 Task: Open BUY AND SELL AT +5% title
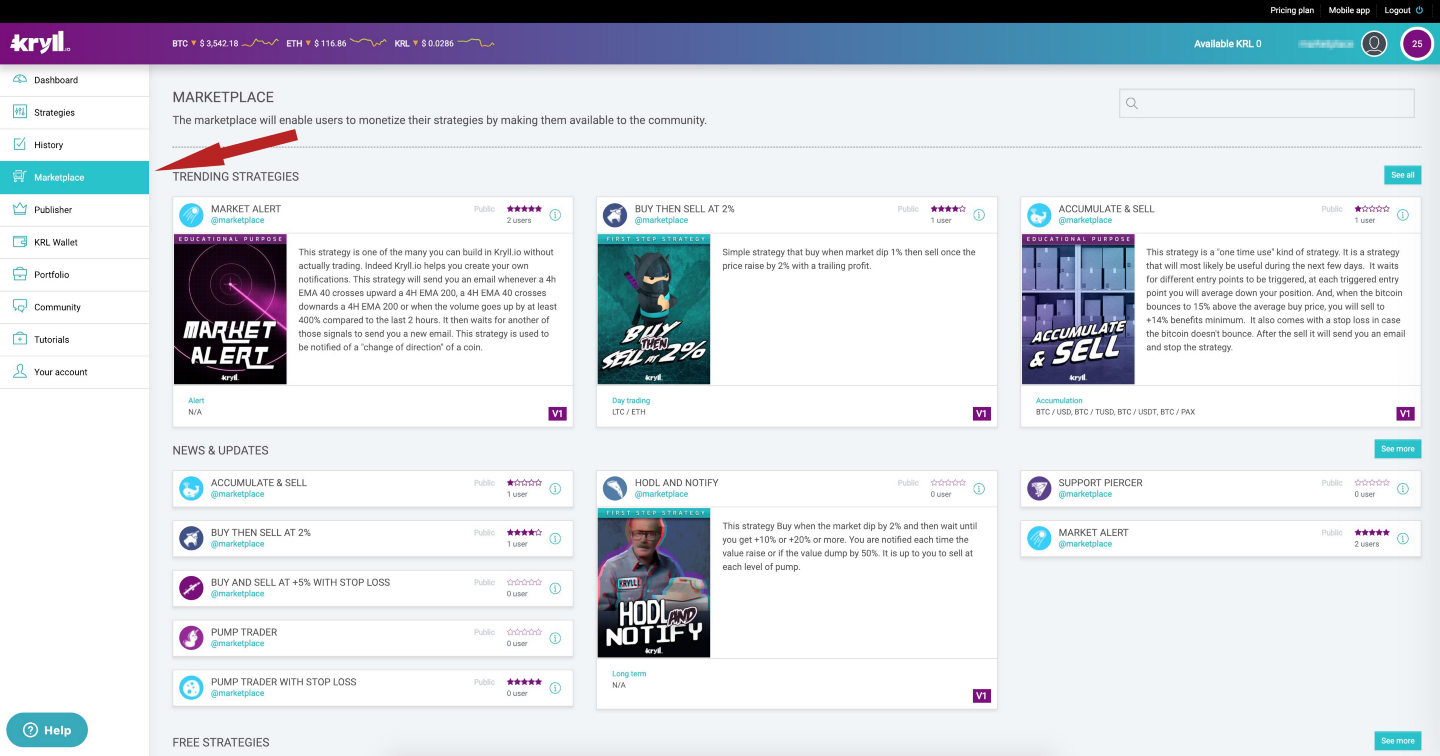[x=300, y=582]
